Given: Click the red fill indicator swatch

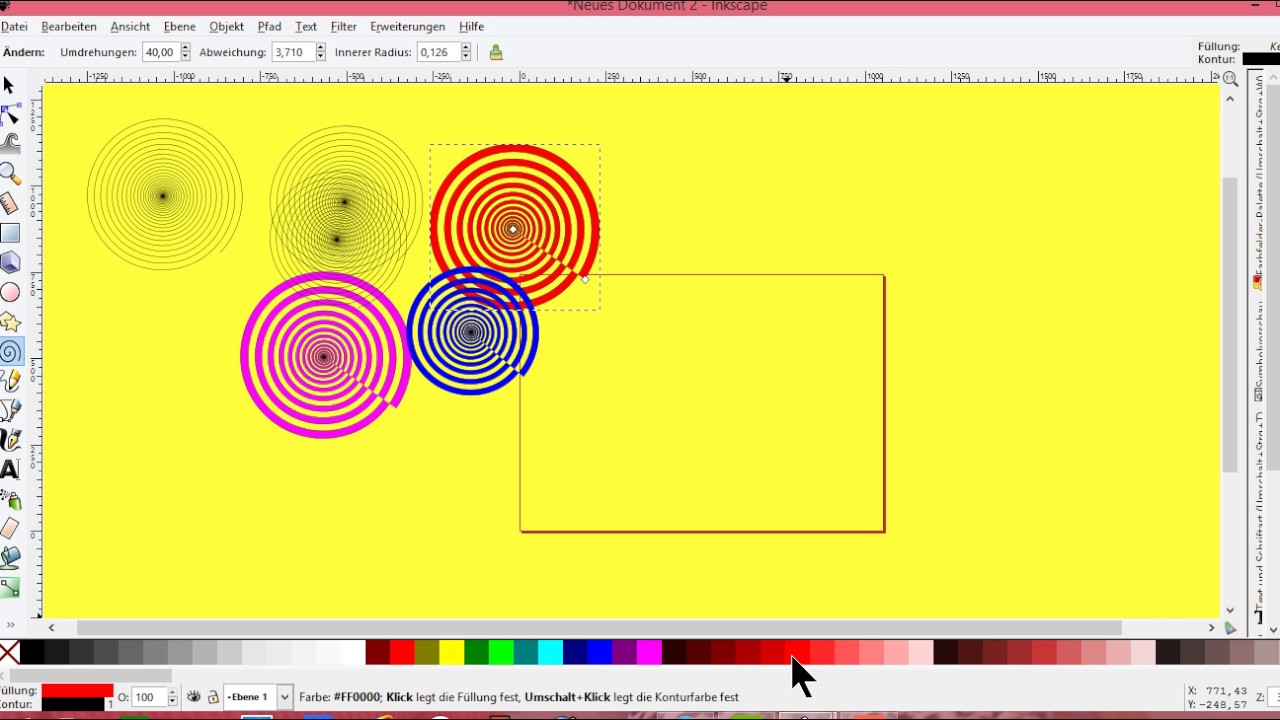Looking at the screenshot, I should pyautogui.click(x=77, y=691).
